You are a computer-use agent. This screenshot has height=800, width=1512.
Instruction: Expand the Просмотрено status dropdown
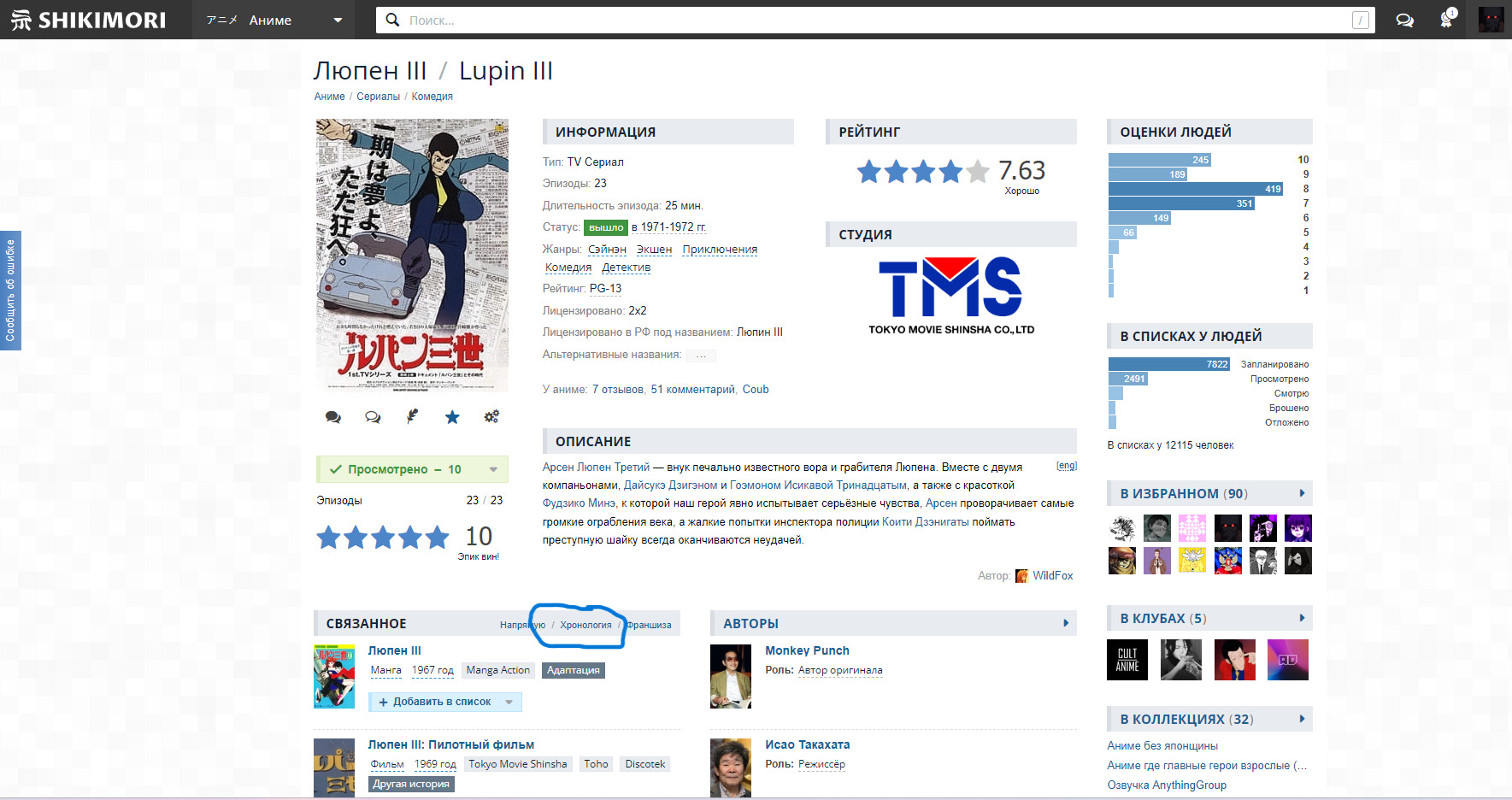(x=493, y=469)
